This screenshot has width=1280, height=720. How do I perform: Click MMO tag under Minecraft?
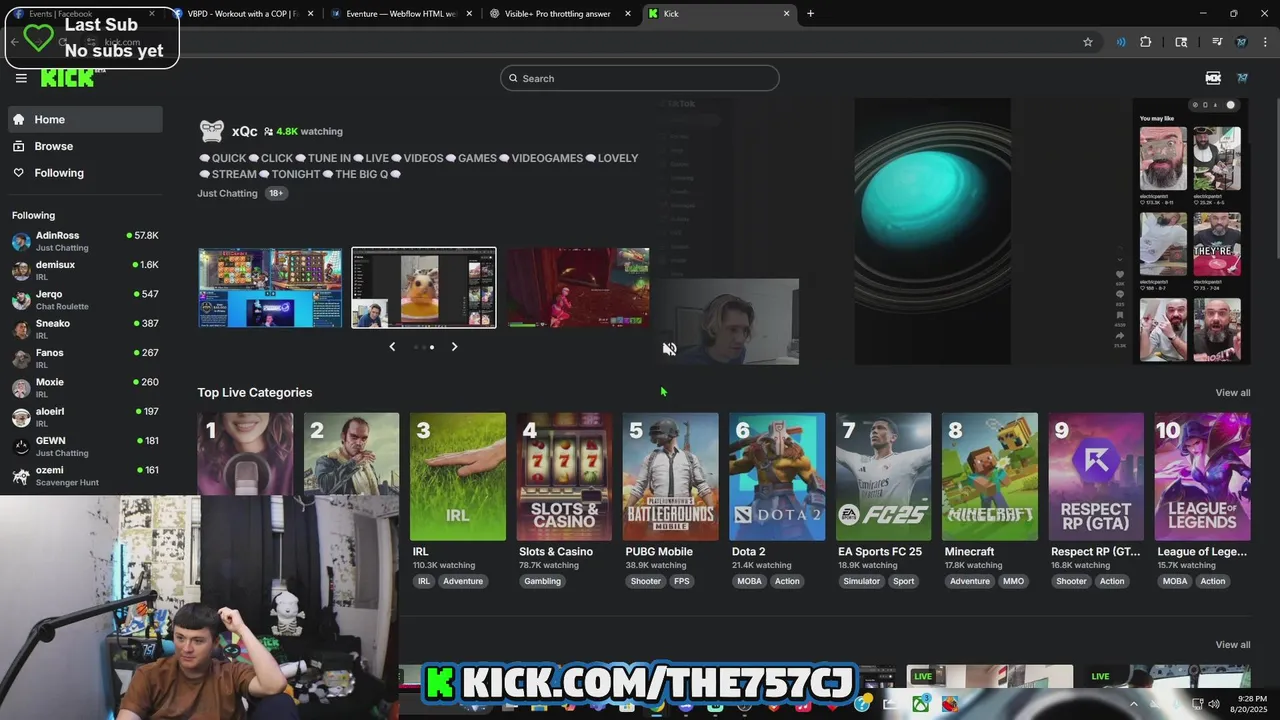point(1014,581)
